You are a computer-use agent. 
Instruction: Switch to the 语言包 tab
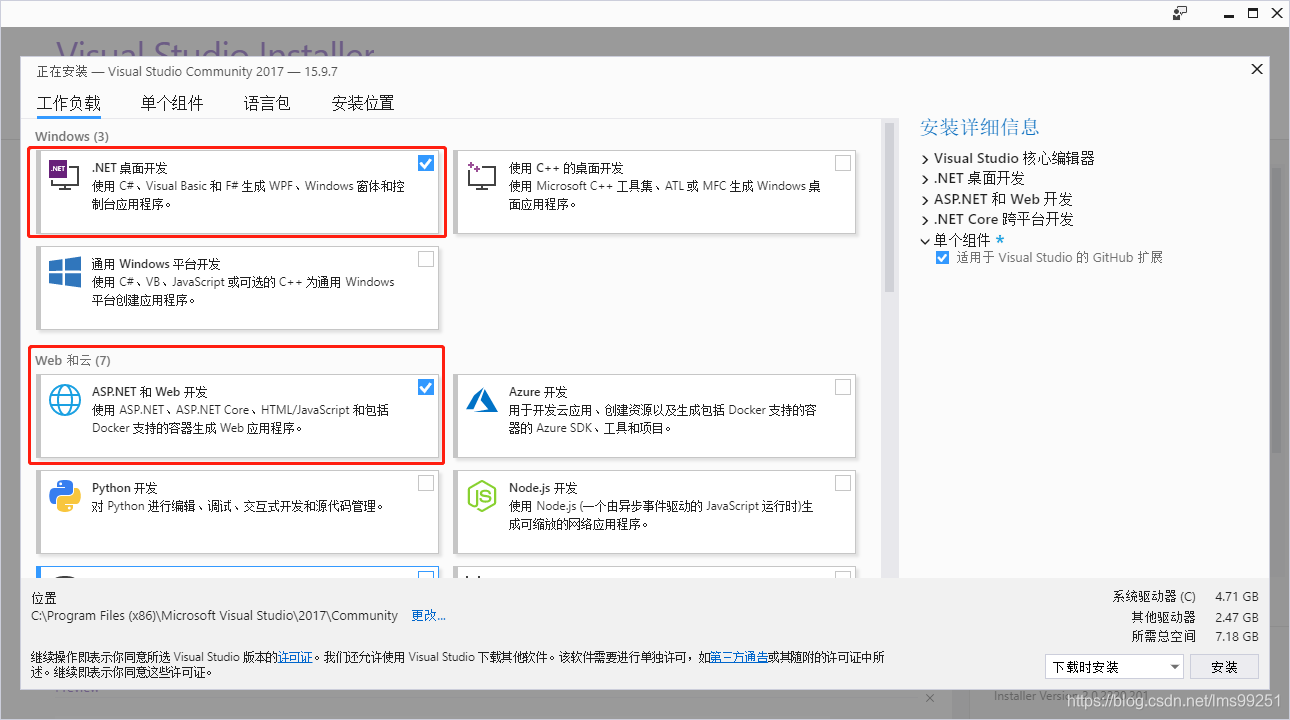(x=267, y=103)
